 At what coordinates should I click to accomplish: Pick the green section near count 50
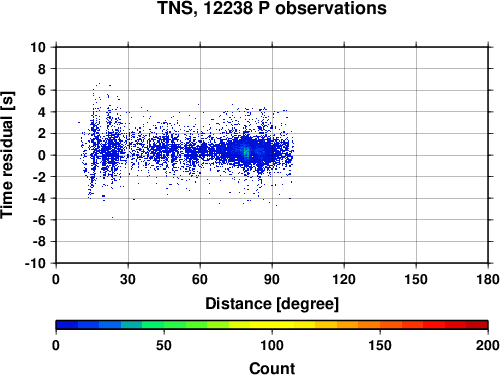click(x=164, y=325)
